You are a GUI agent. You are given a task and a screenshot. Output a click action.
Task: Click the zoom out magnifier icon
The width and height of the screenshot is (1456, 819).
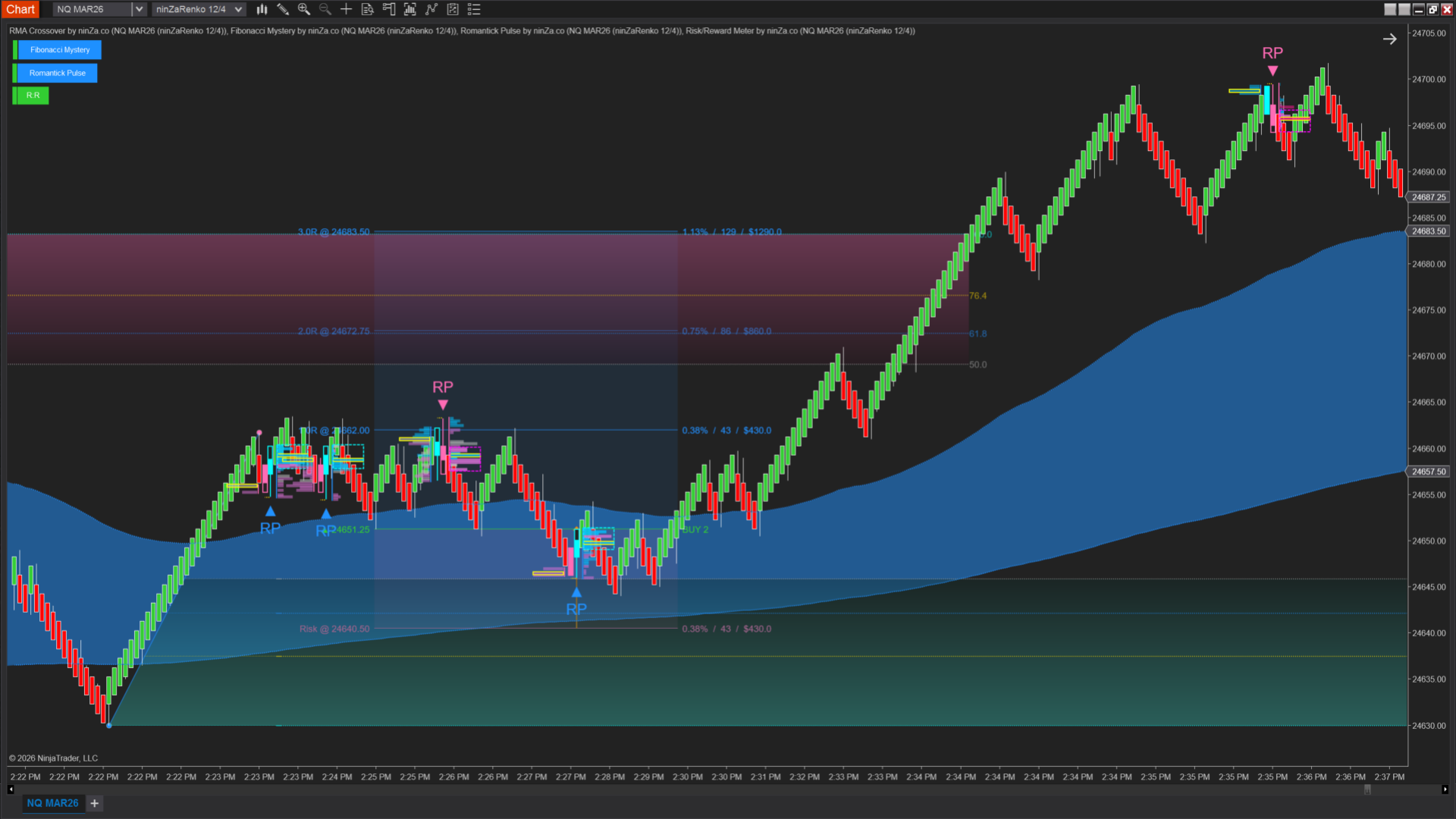coord(325,9)
